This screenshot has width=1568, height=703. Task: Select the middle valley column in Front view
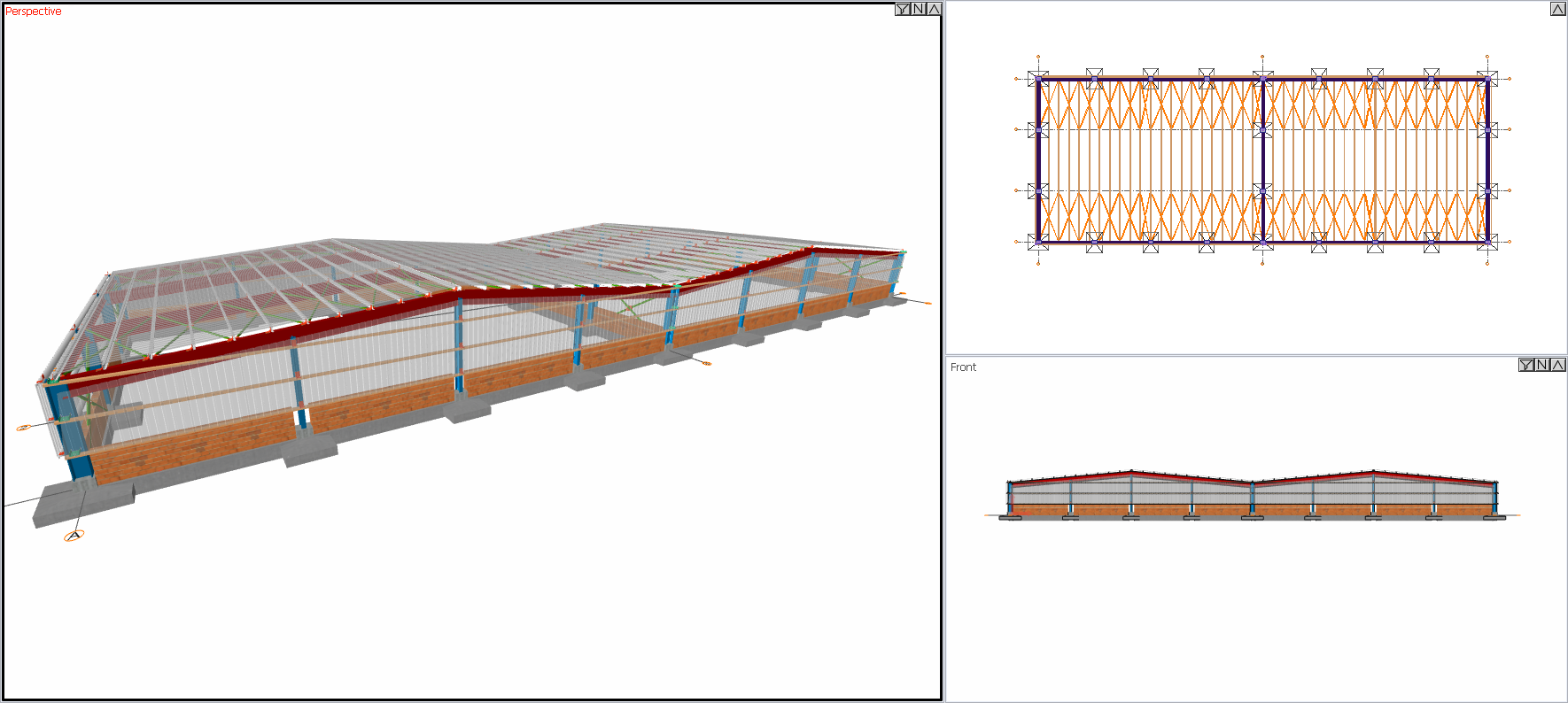pyautogui.click(x=1252, y=498)
